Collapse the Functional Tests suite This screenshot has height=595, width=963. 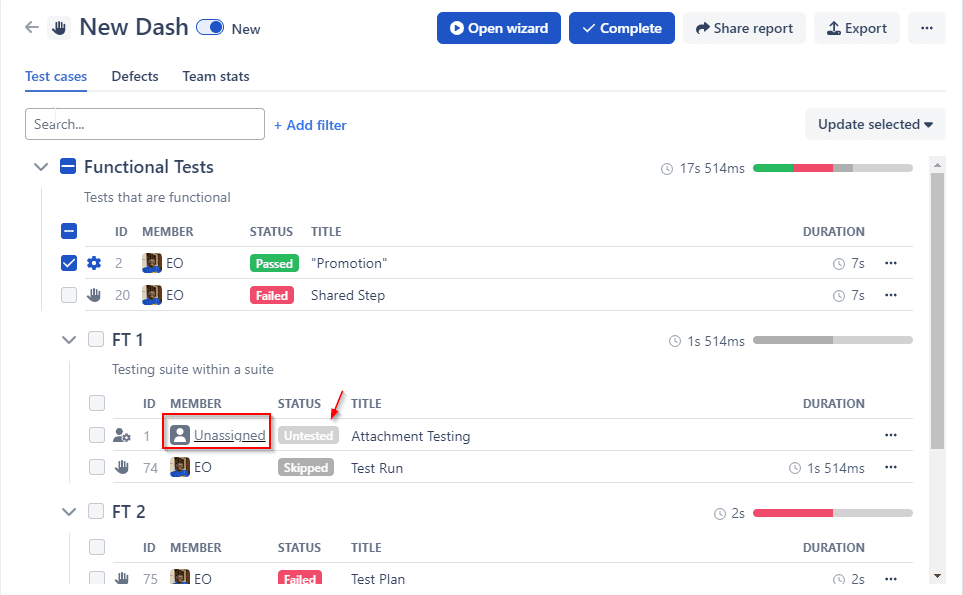click(x=41, y=167)
